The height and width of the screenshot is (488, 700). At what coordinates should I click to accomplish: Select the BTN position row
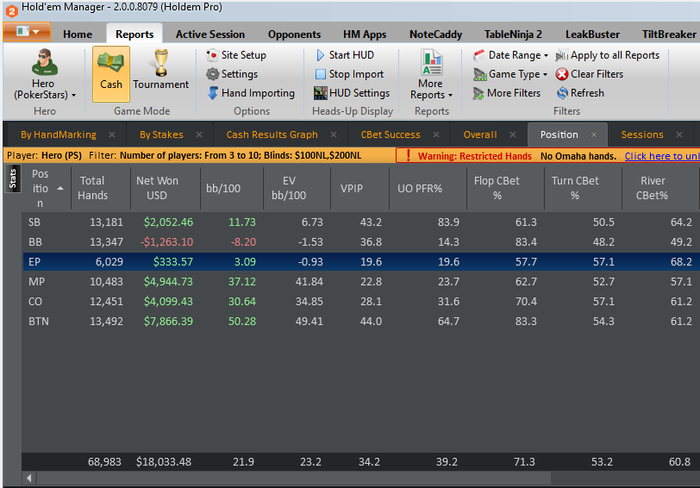pyautogui.click(x=361, y=321)
